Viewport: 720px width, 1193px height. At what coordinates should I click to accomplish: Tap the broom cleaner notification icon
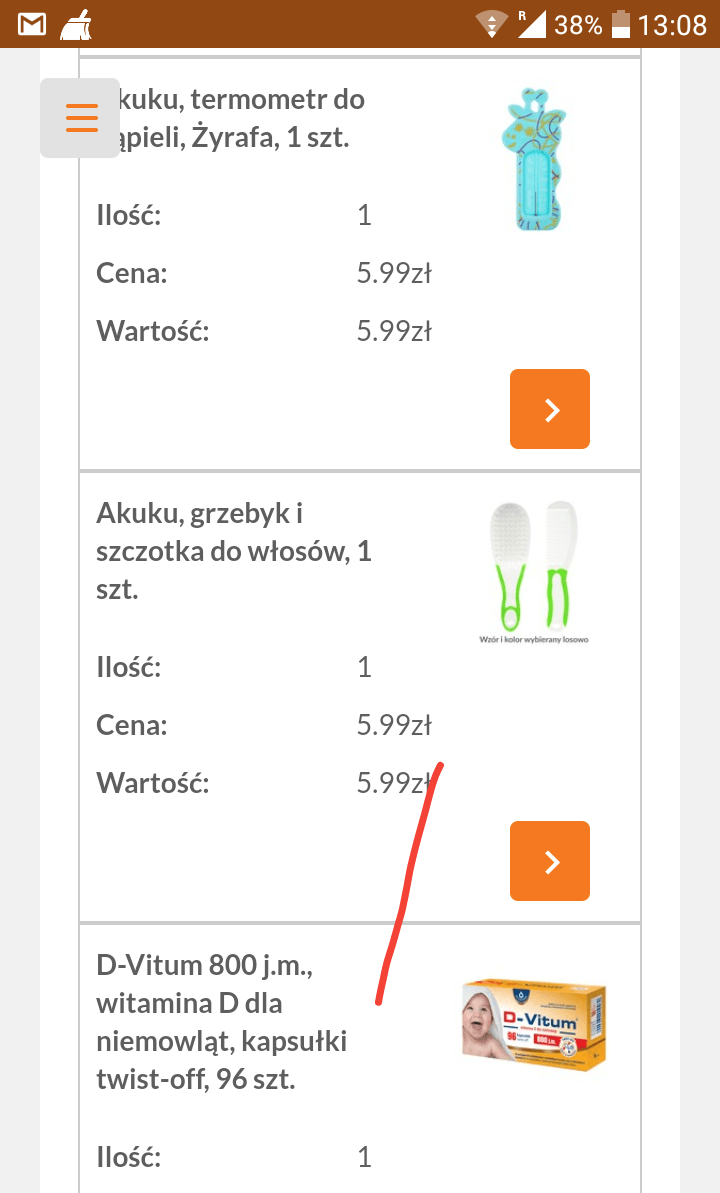click(76, 24)
